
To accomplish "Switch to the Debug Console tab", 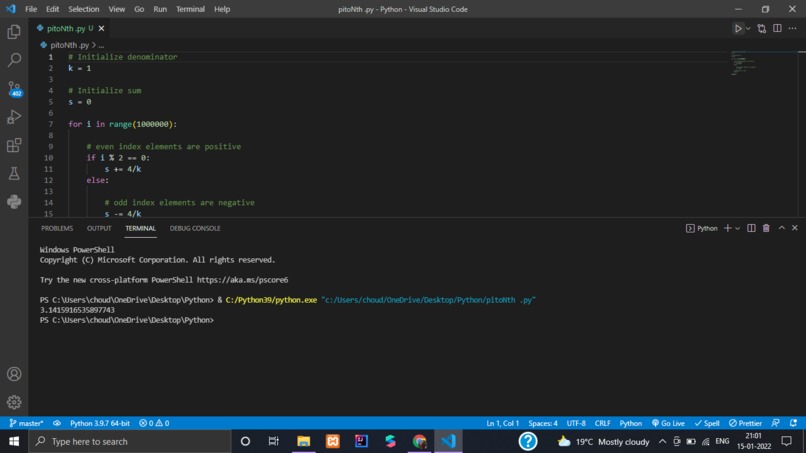I will tap(195, 228).
